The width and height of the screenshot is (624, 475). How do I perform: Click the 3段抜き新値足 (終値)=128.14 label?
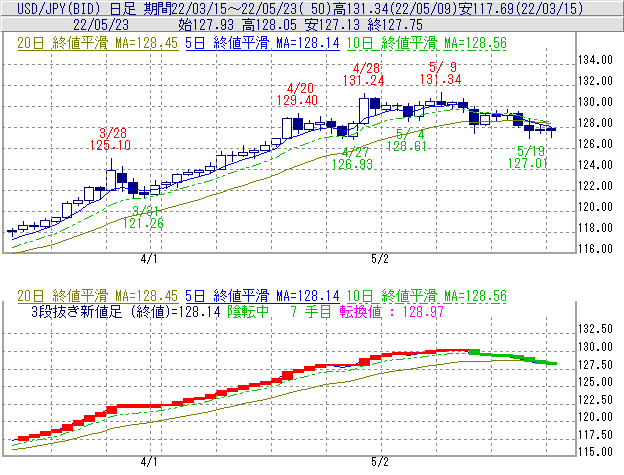tap(126, 311)
